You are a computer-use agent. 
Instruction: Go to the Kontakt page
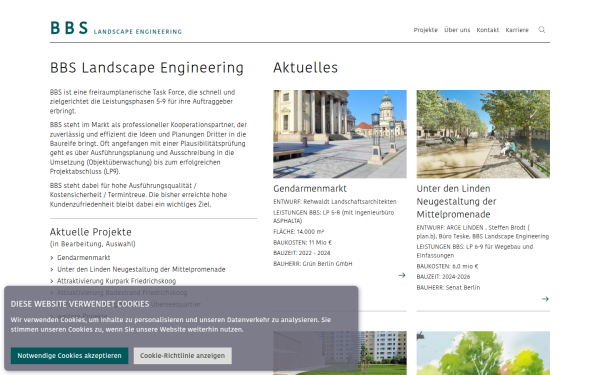(x=488, y=30)
